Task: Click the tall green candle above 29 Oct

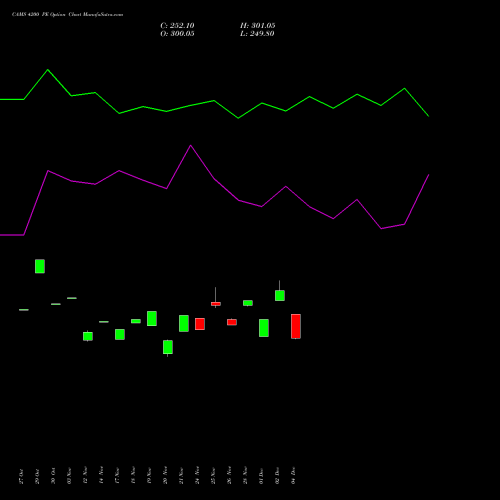Action: pyautogui.click(x=40, y=266)
